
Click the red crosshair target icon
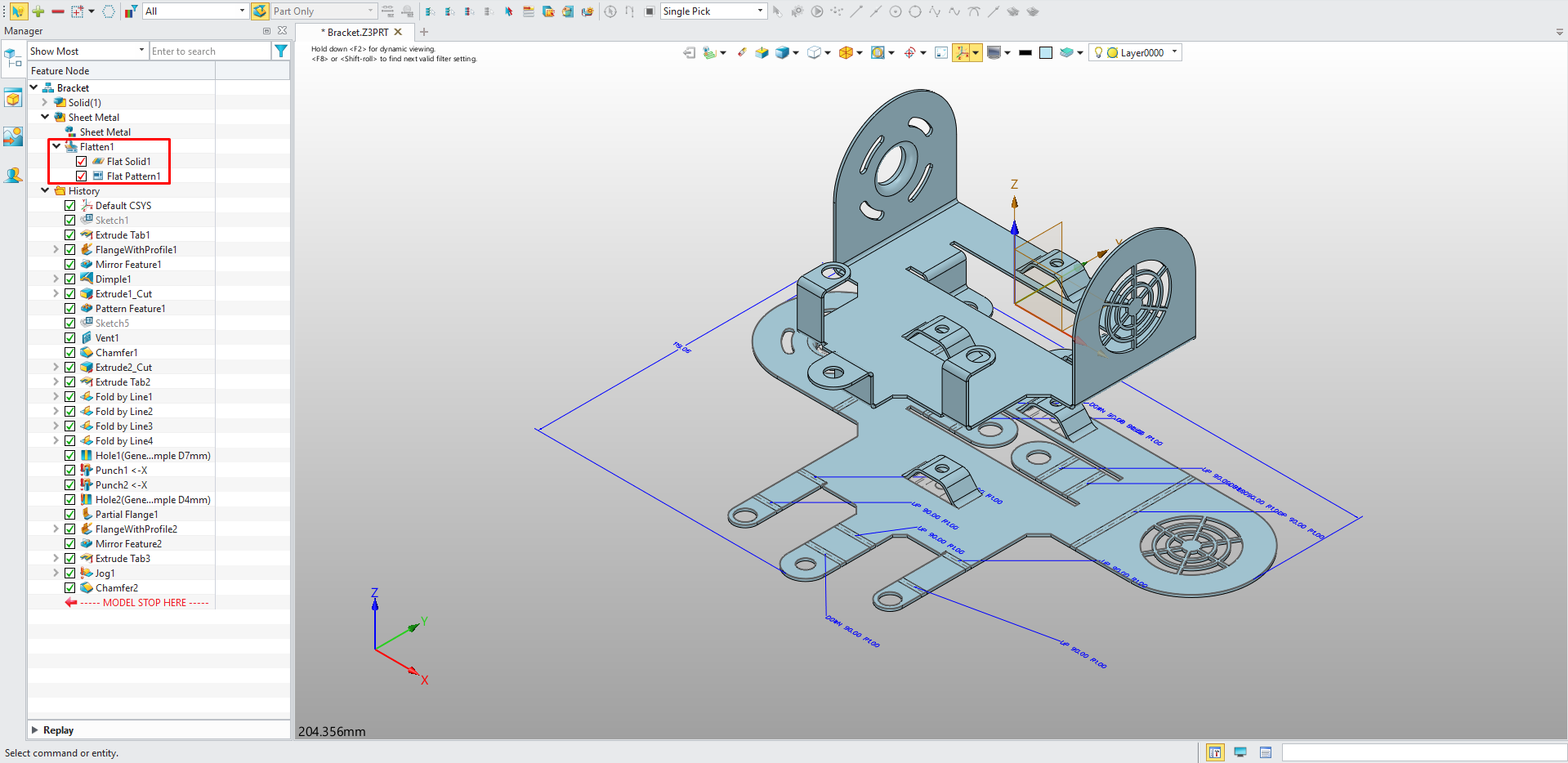click(909, 53)
